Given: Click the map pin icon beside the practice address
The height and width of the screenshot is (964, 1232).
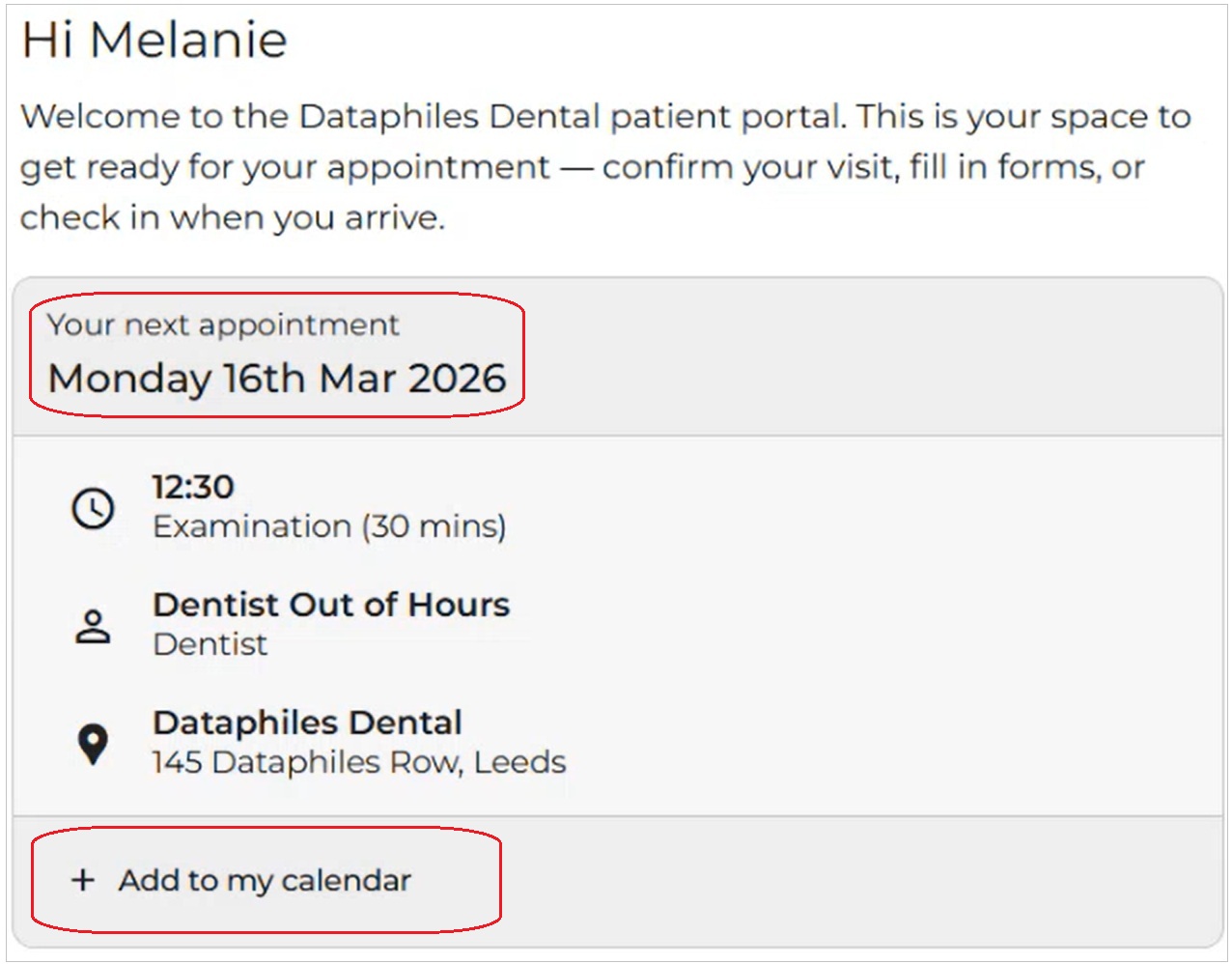Looking at the screenshot, I should click(x=93, y=744).
